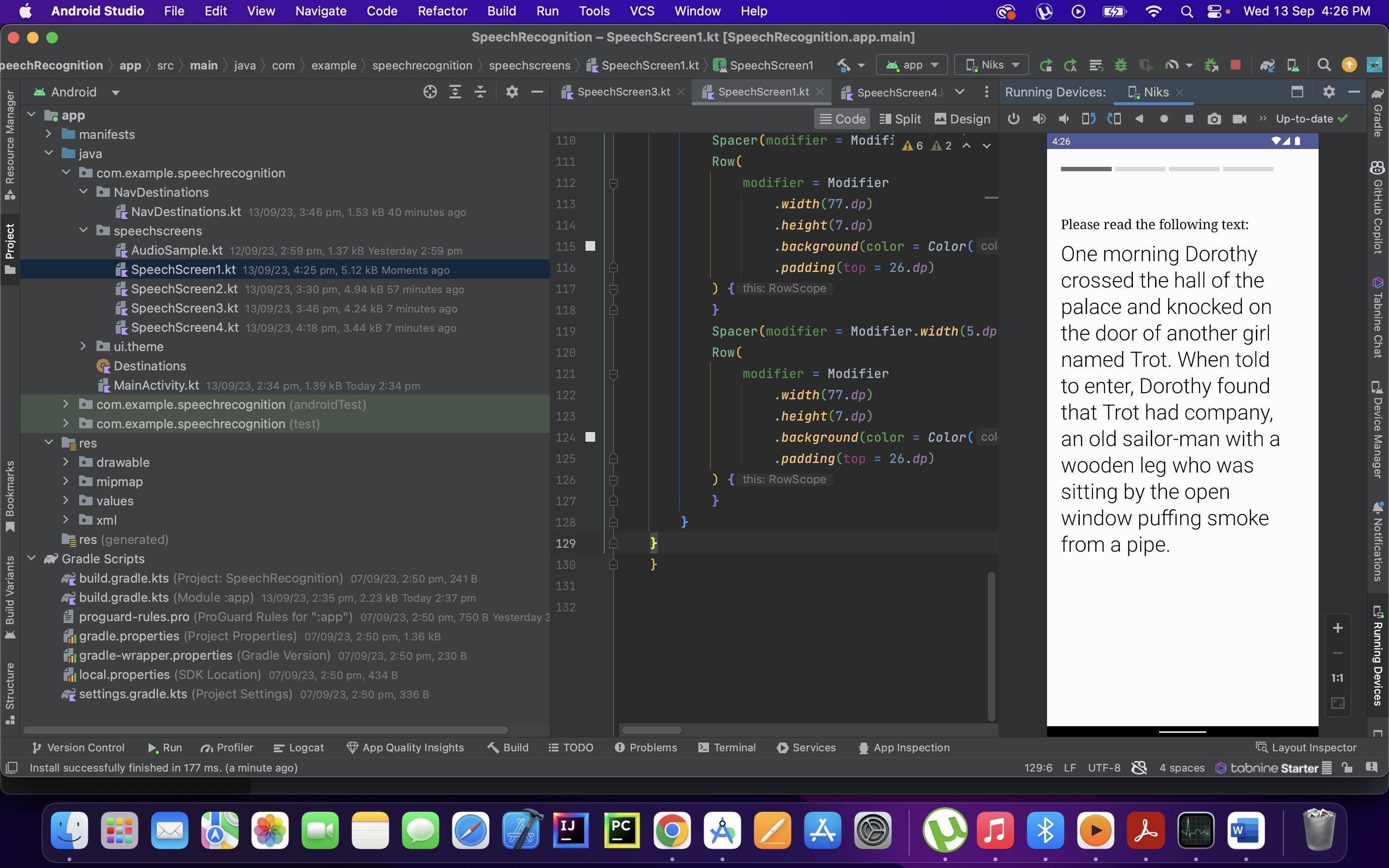Open SpeechScreen2.kt in the project tree

point(184,289)
